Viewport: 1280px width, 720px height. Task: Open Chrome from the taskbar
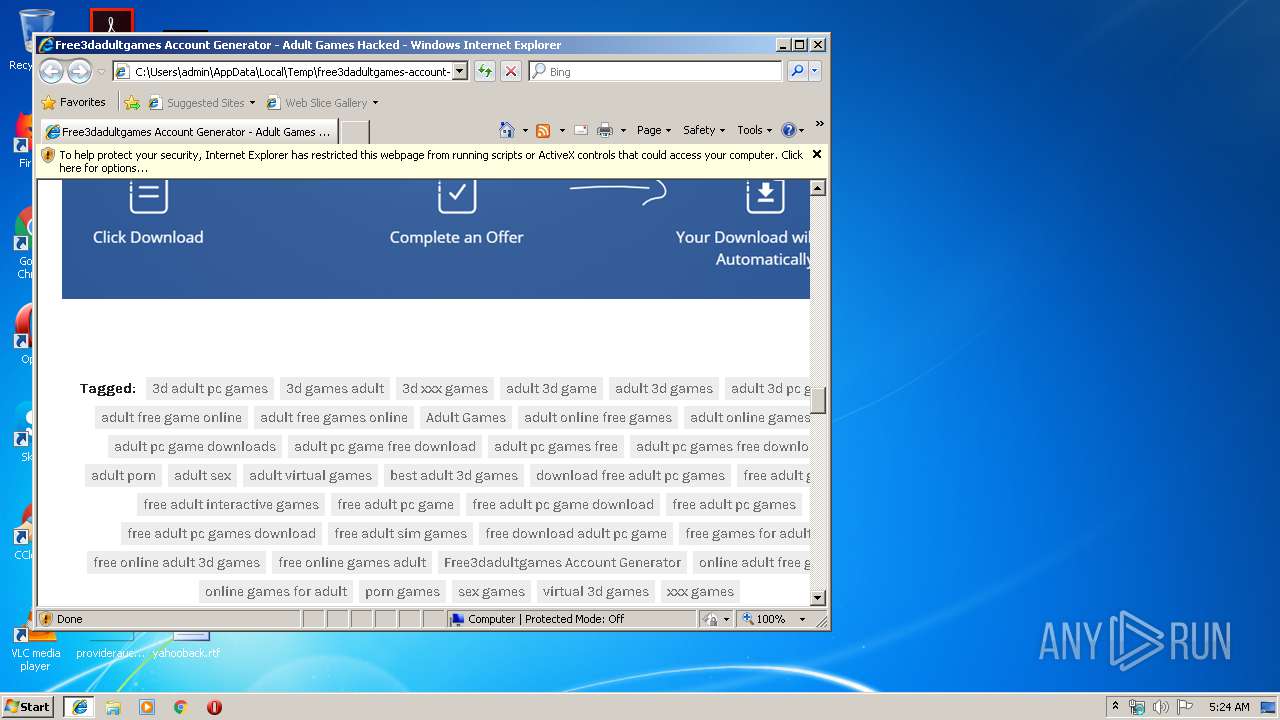coord(180,707)
